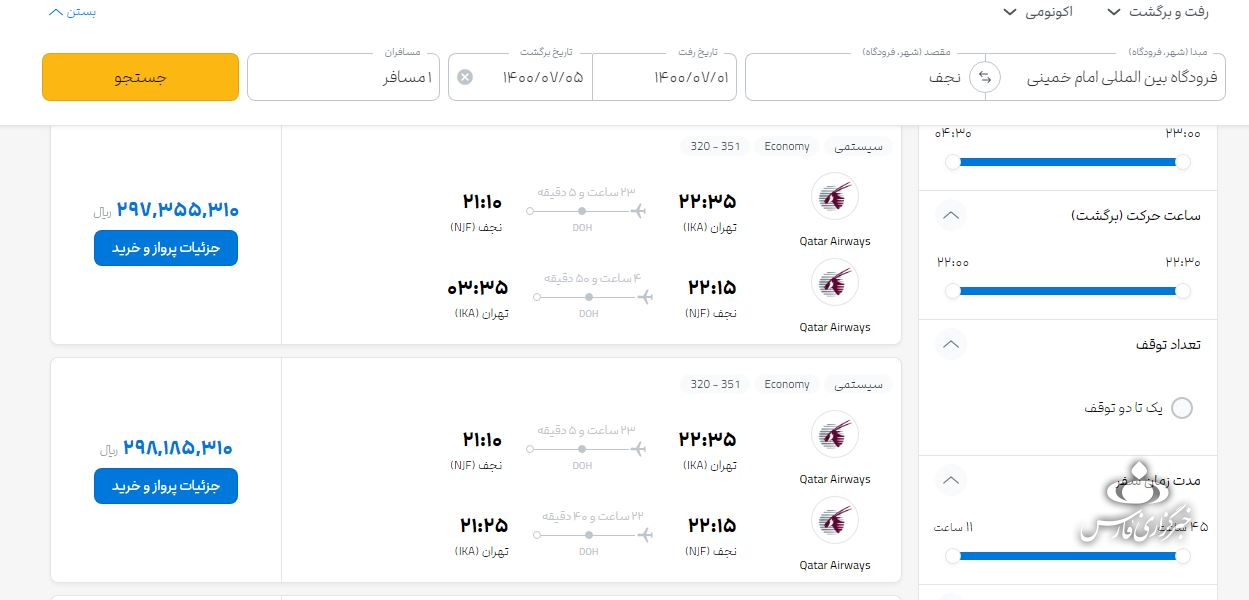1249x600 pixels.
Task: Click Qatar Airways logo of first outbound flight
Action: pyautogui.click(x=835, y=196)
